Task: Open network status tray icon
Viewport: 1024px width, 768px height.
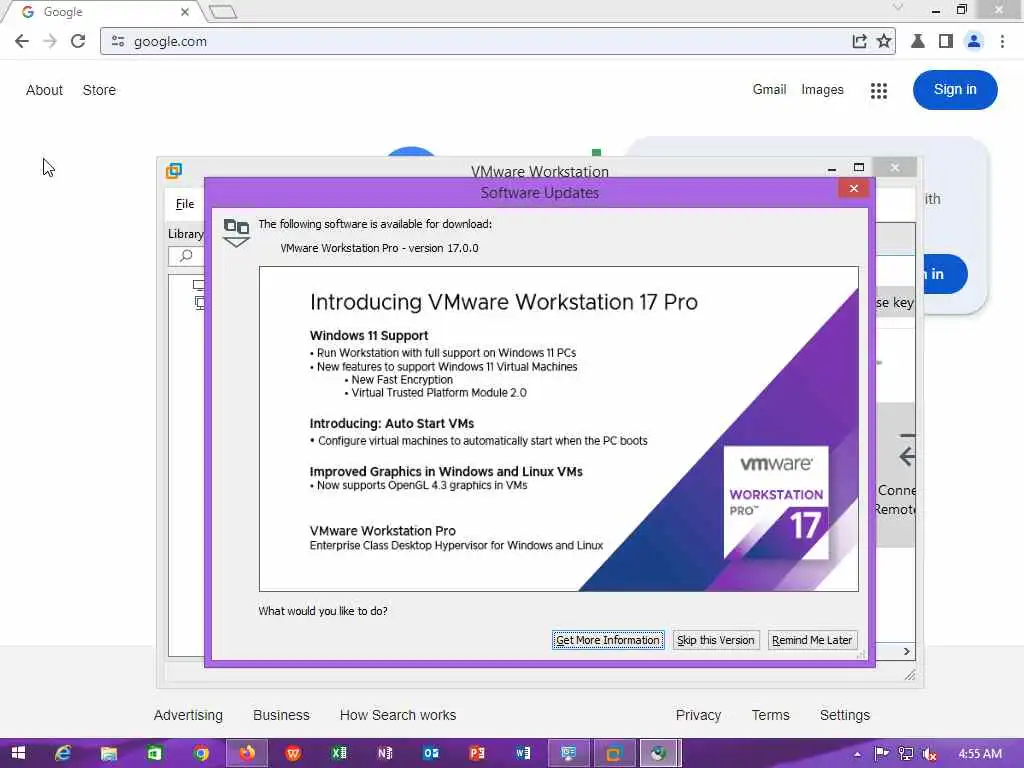Action: [905, 754]
